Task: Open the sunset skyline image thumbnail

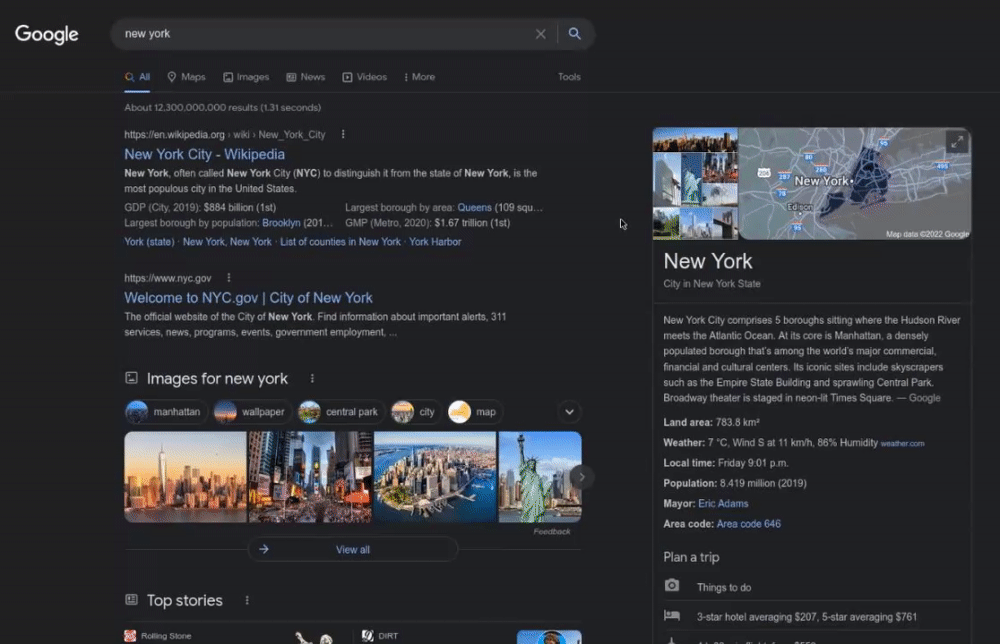Action: pyautogui.click(x=185, y=477)
